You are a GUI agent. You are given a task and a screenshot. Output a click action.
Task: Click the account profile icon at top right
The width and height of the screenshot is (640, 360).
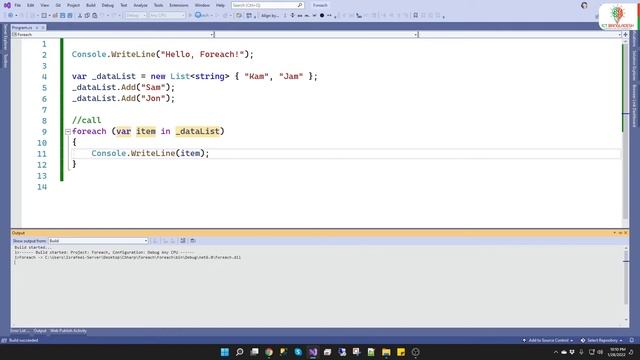tap(584, 5)
